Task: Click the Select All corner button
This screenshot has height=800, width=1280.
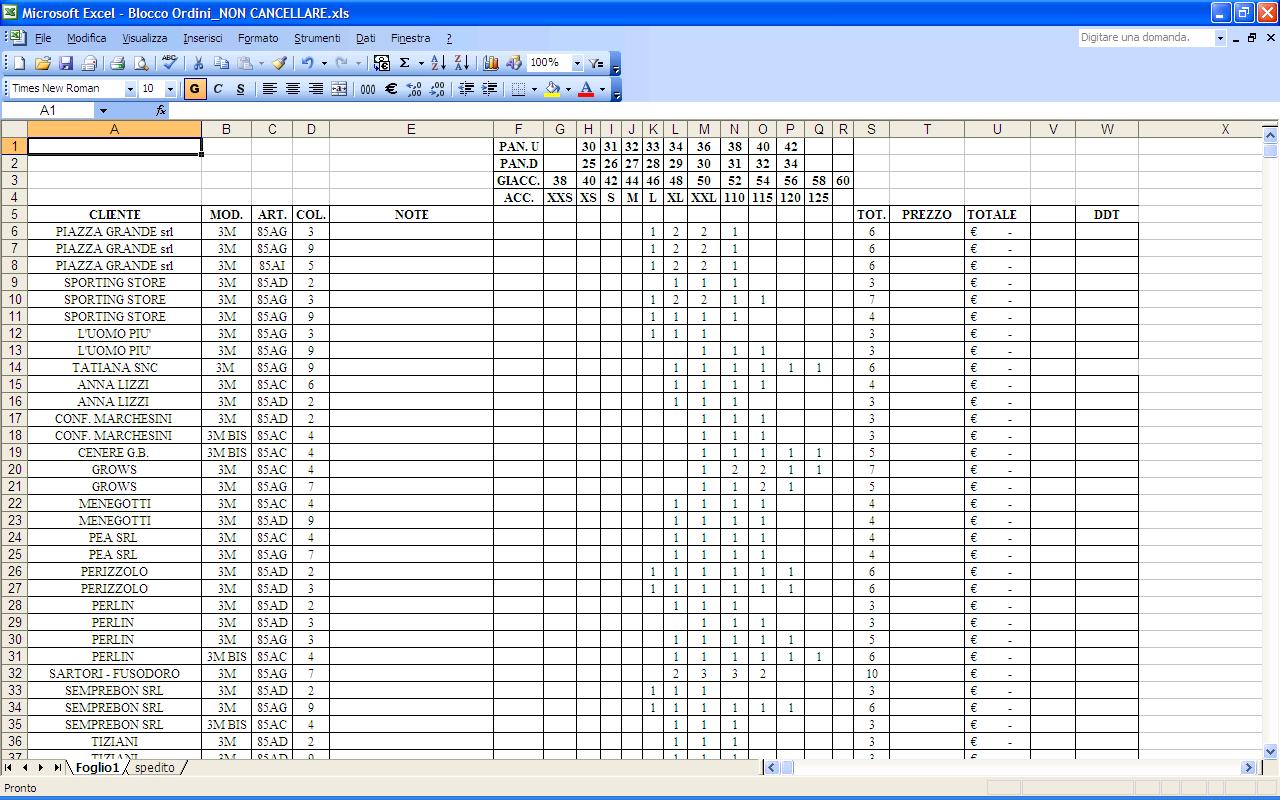Action: [x=14, y=129]
